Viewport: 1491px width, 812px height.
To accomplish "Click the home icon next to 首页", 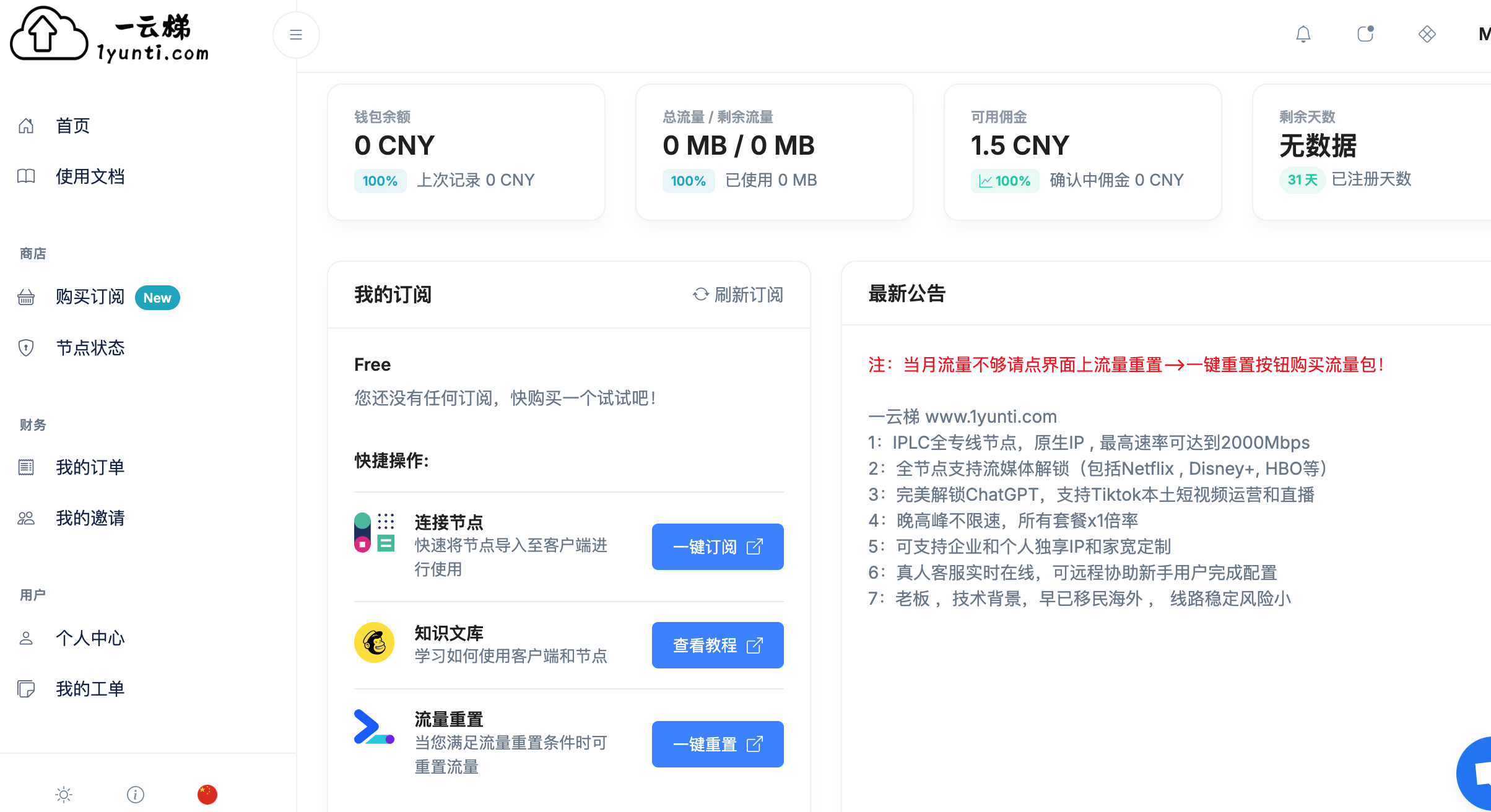I will click(x=26, y=126).
